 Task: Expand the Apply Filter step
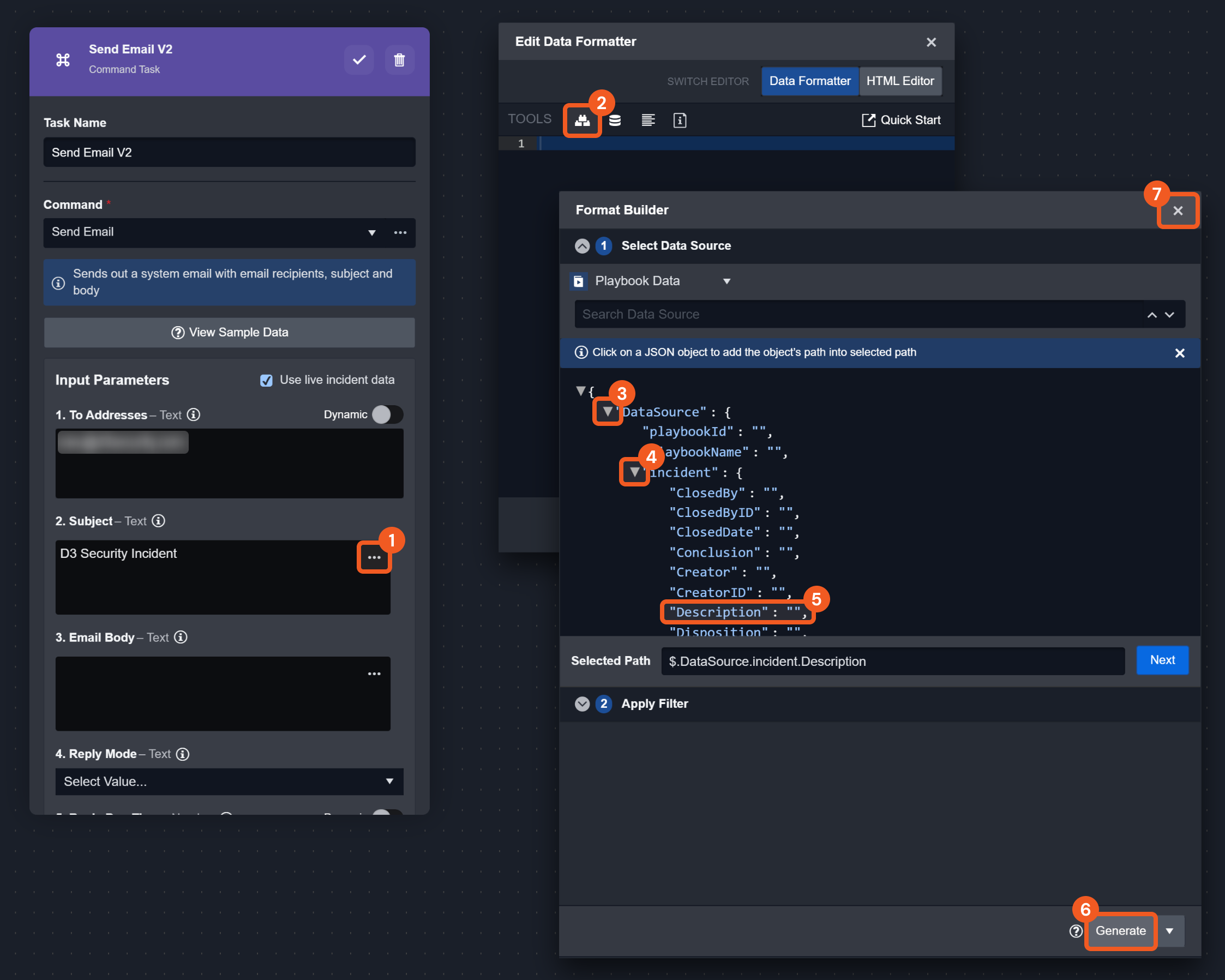point(582,704)
